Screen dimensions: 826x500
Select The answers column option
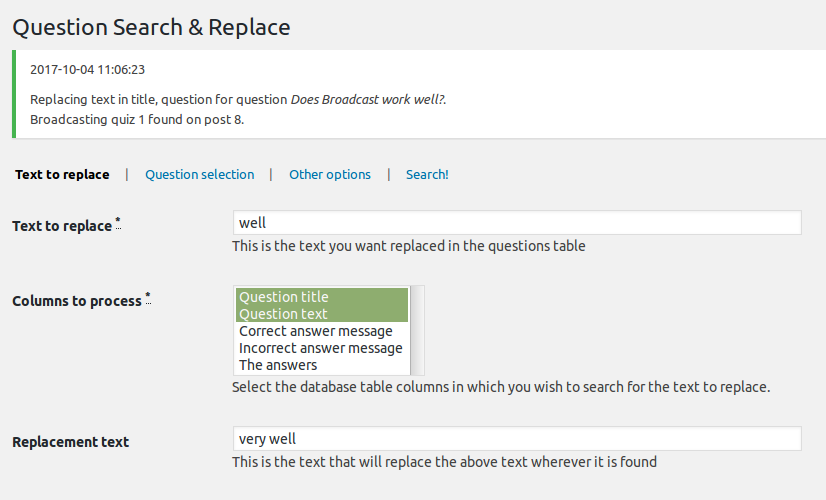pyautogui.click(x=277, y=365)
